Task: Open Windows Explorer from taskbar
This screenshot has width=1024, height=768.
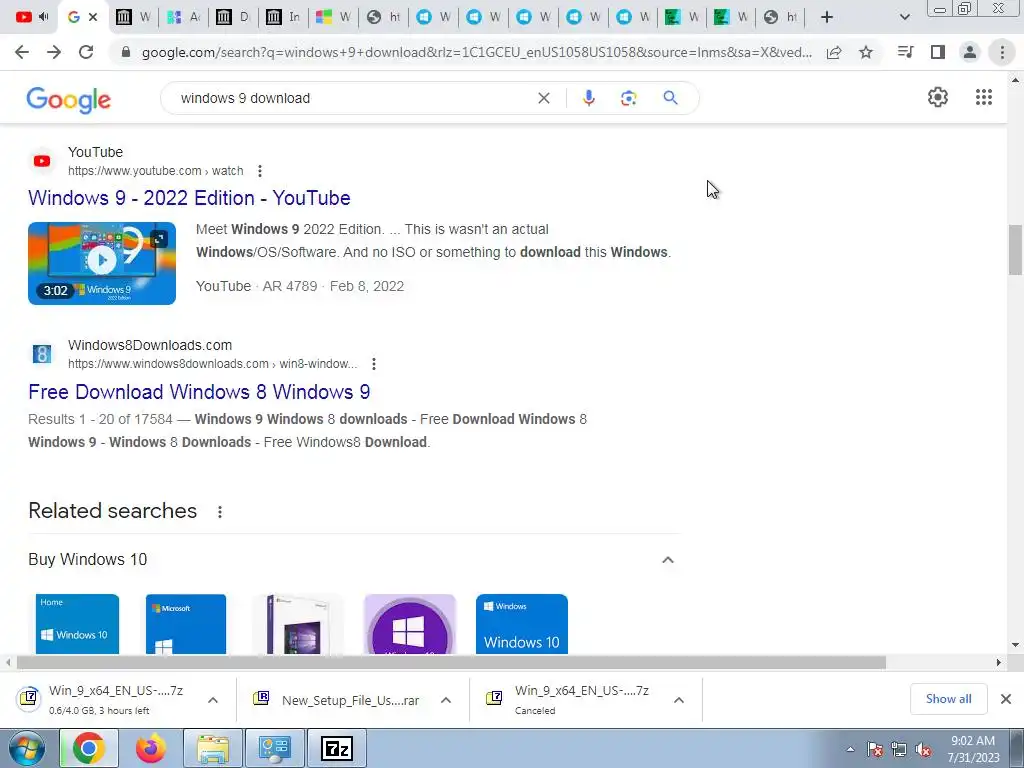Action: (213, 748)
